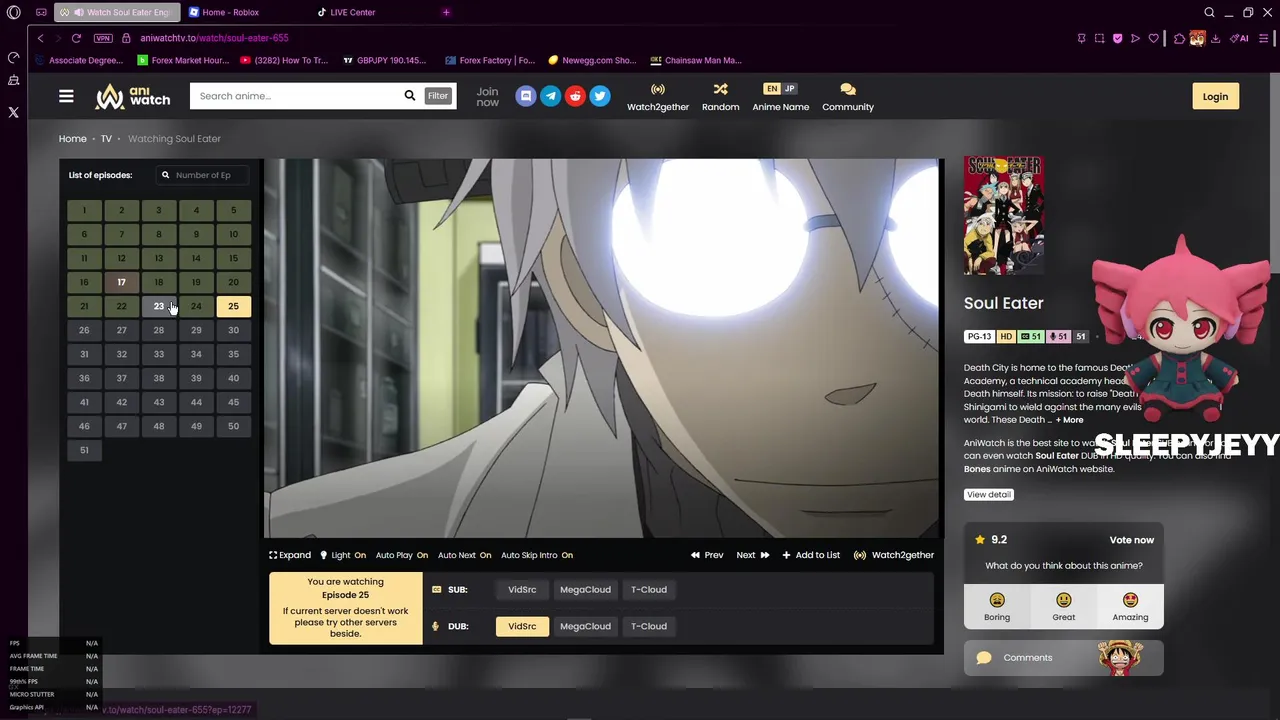Click the Home breadcrumb link

(72, 139)
